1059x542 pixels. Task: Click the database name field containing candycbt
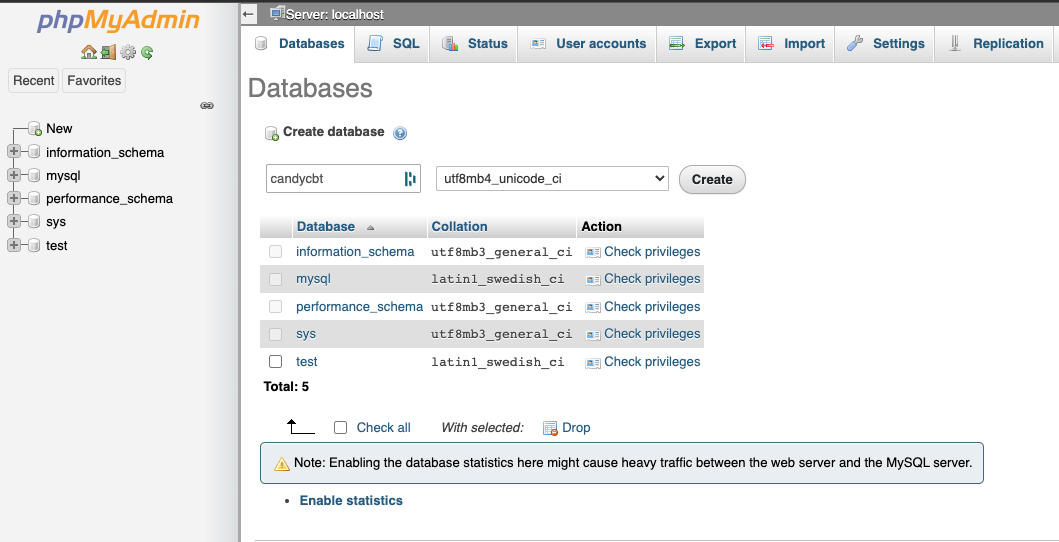pos(343,179)
